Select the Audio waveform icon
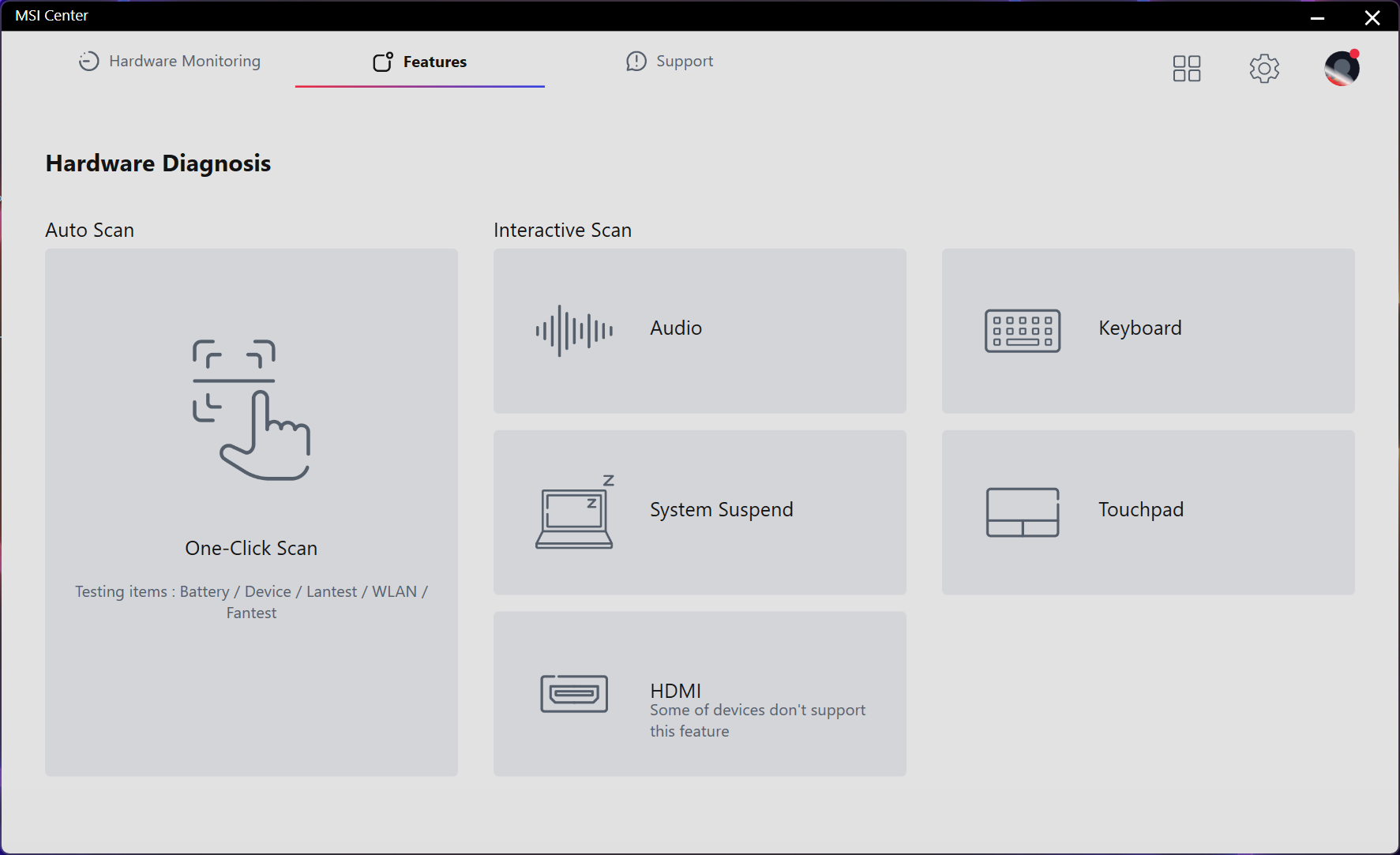This screenshot has width=1400, height=855. pyautogui.click(x=574, y=331)
